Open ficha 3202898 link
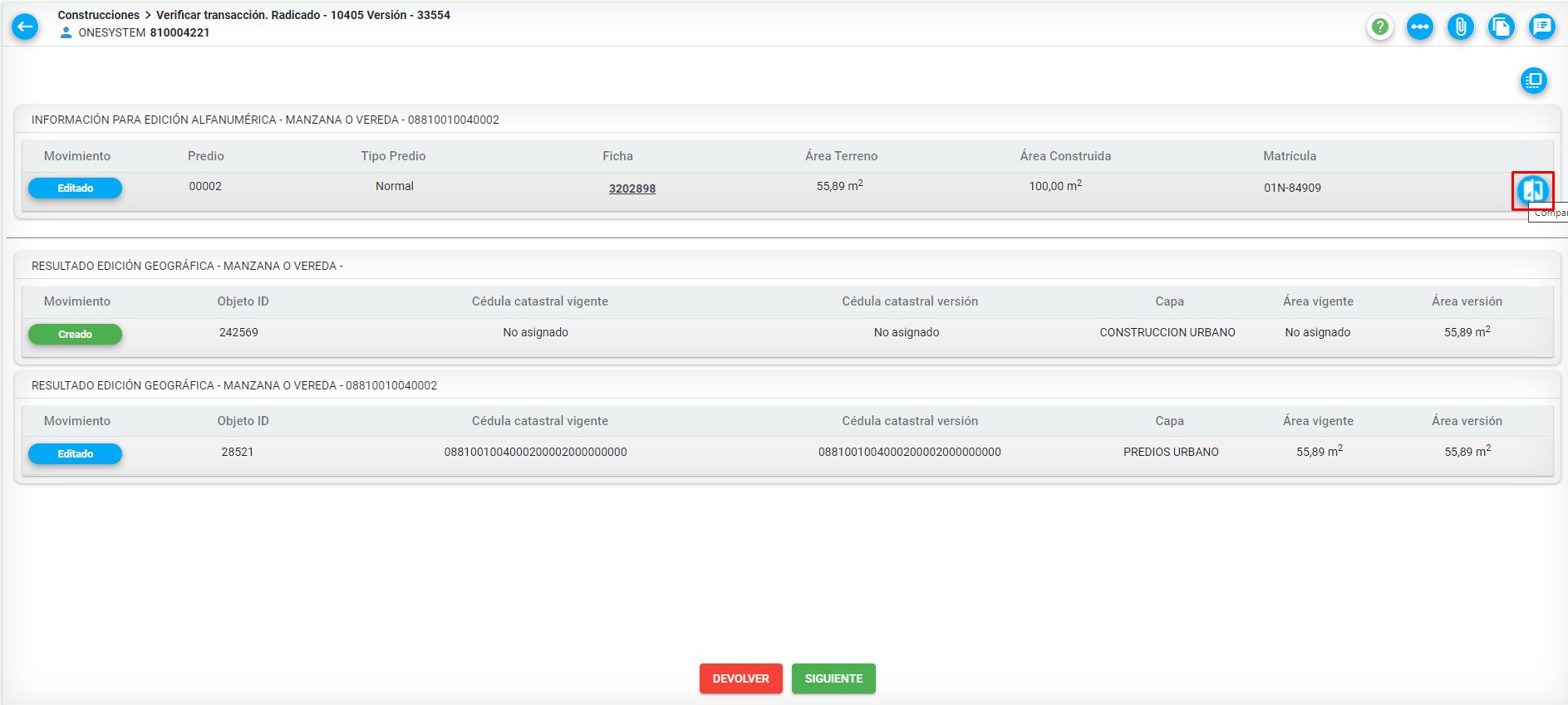The width and height of the screenshot is (1568, 705). point(632,188)
